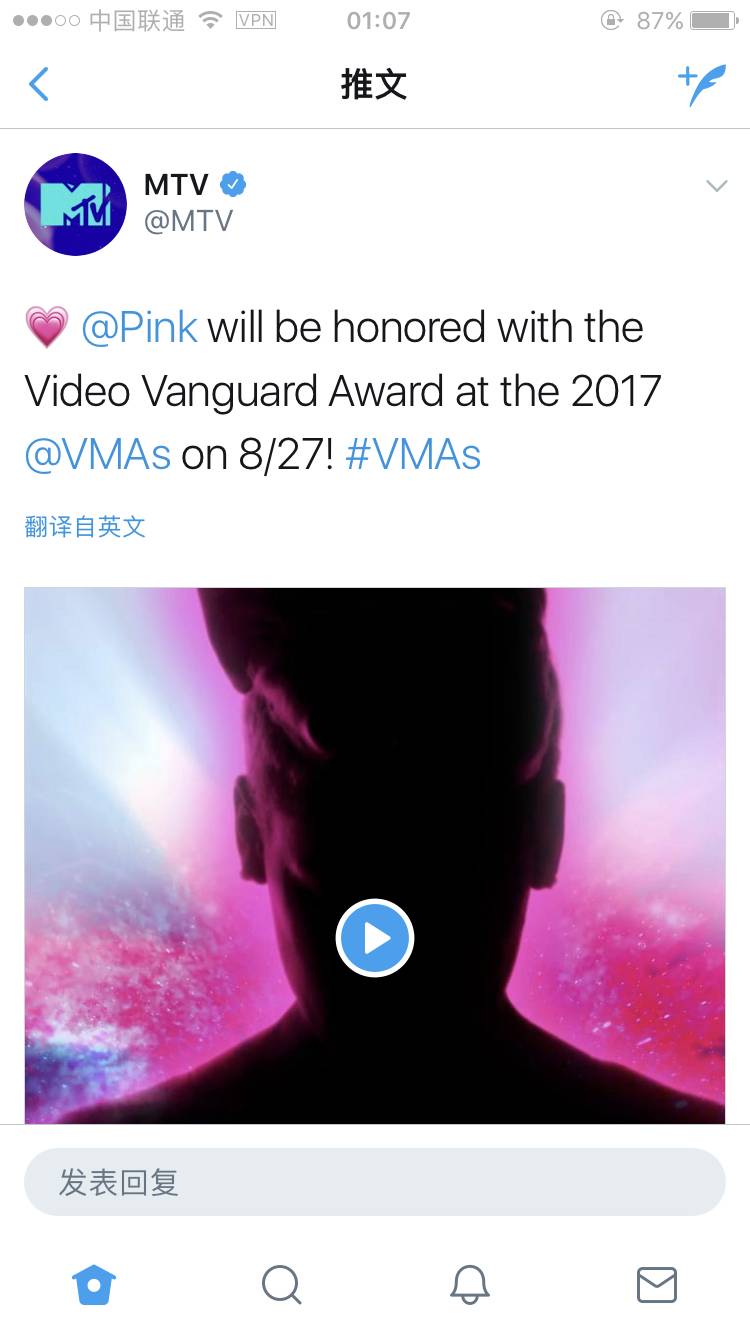Open the Home tab icon
Viewport: 750px width, 1334px height.
94,1285
